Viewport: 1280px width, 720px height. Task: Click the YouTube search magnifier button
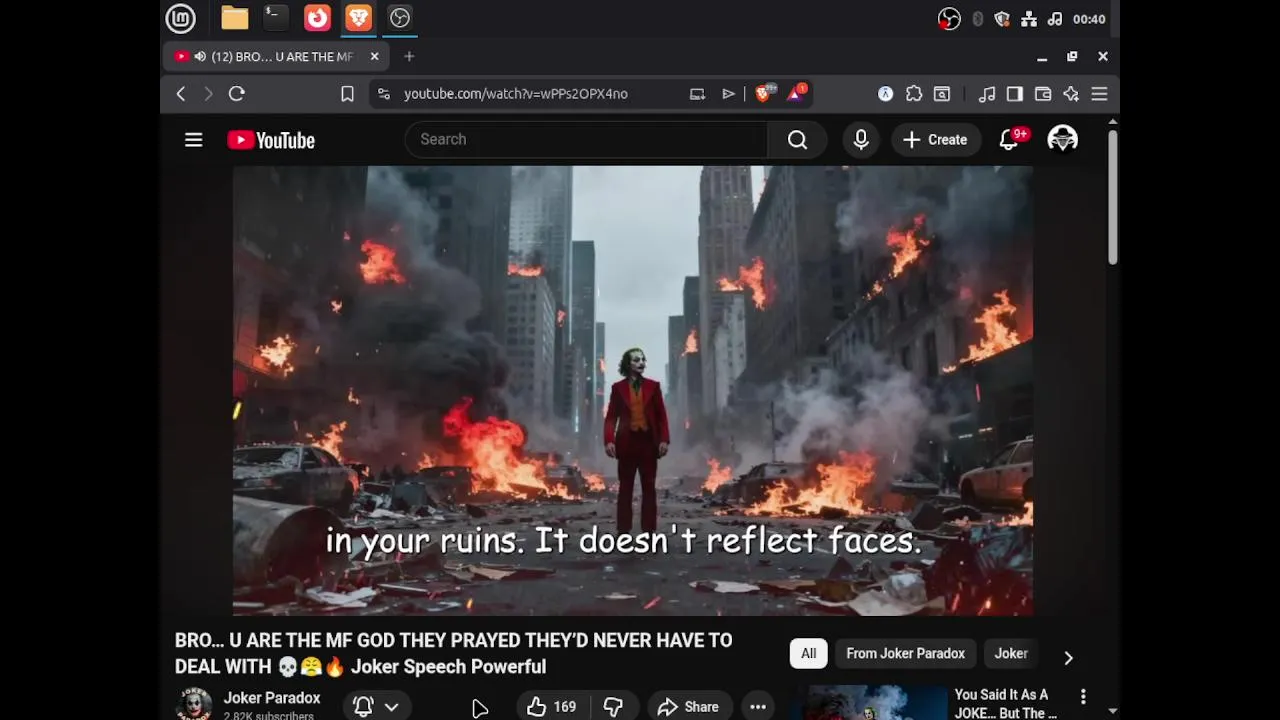pyautogui.click(x=797, y=140)
